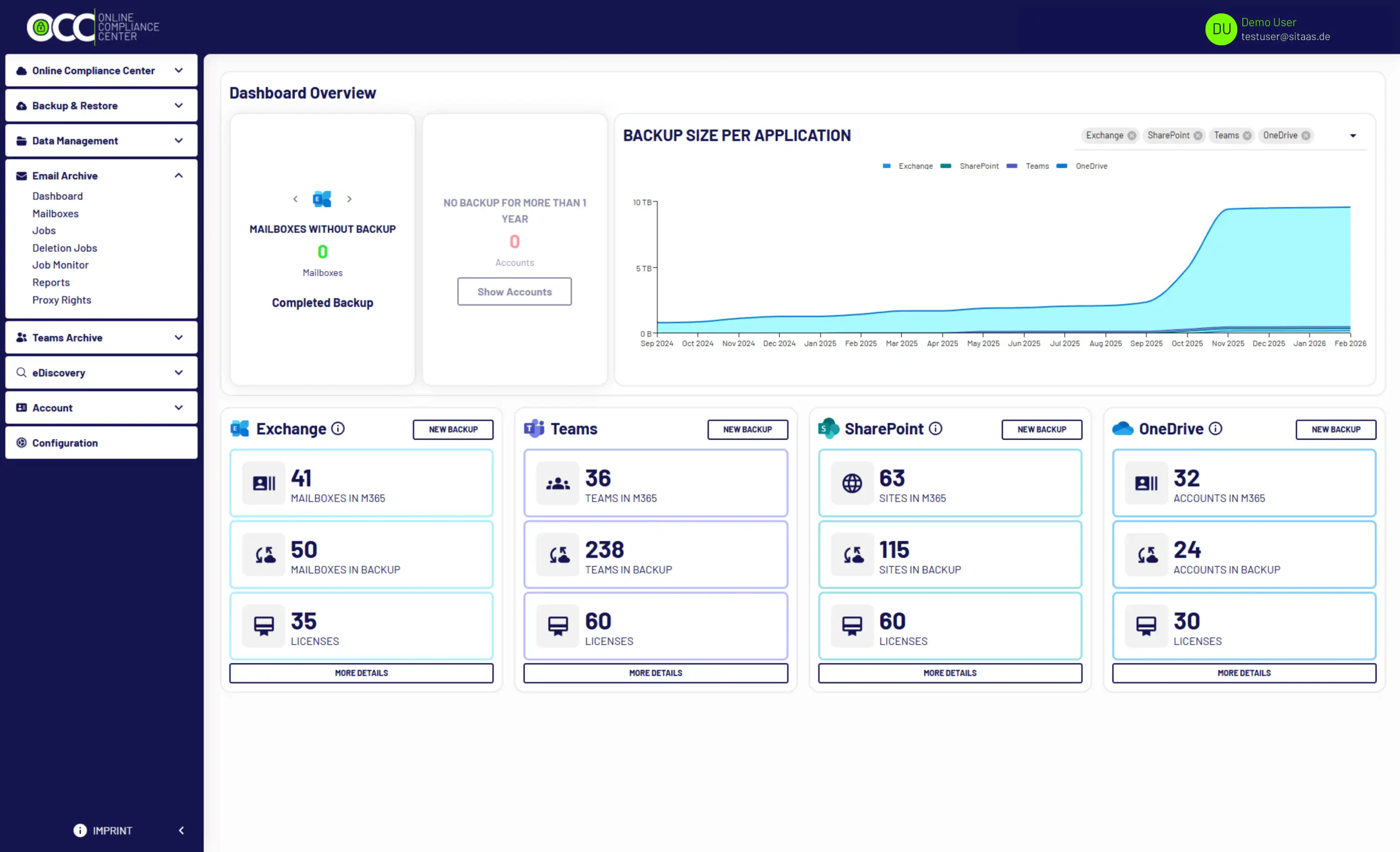This screenshot has height=852, width=1400.
Task: Click the 238 Teams in Backup card
Action: (655, 555)
